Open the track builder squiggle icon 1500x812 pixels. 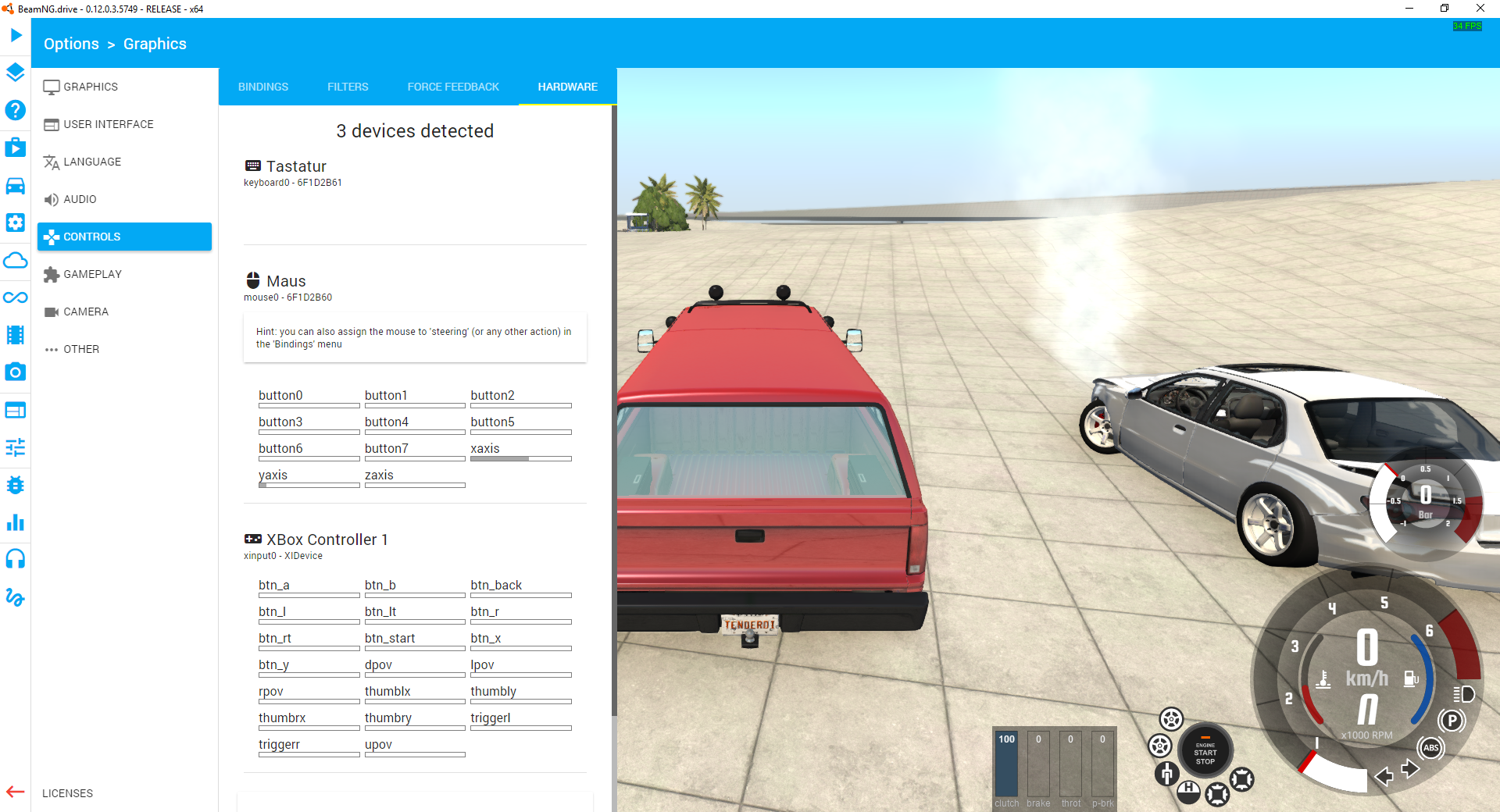coord(16,597)
